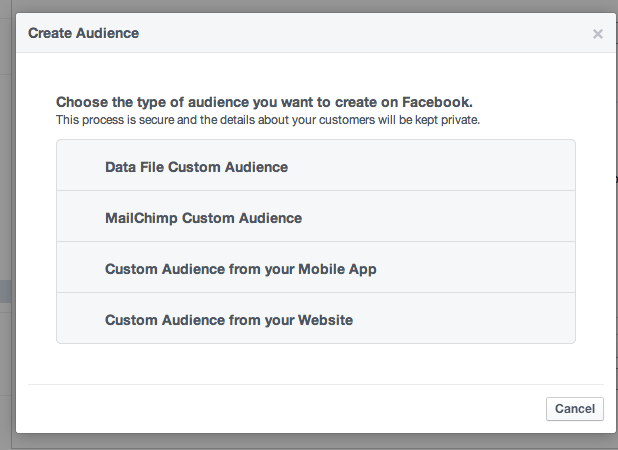This screenshot has height=450, width=618.
Task: Select Data File Custom Audience option
Action: (x=196, y=167)
